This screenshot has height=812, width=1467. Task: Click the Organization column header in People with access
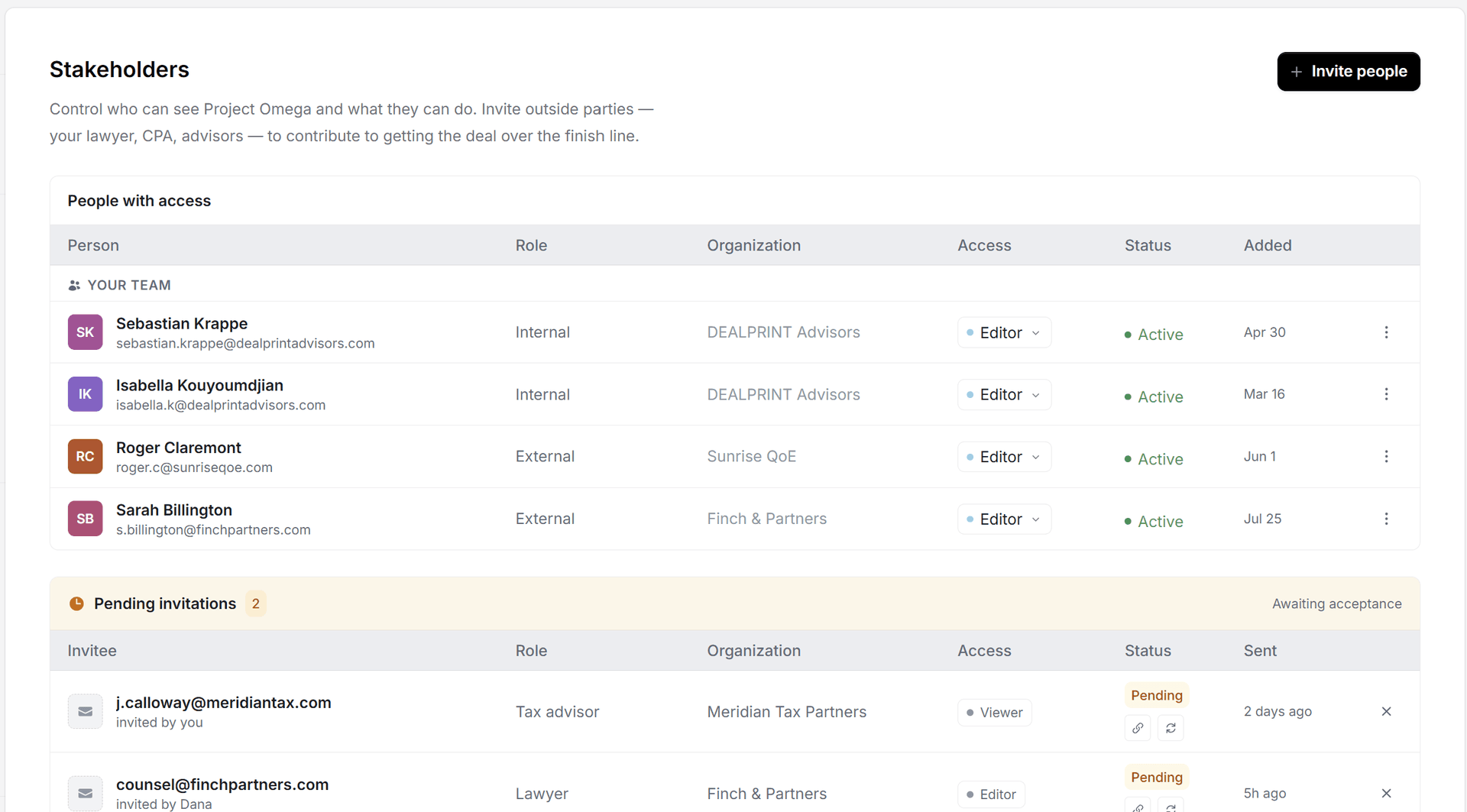753,245
